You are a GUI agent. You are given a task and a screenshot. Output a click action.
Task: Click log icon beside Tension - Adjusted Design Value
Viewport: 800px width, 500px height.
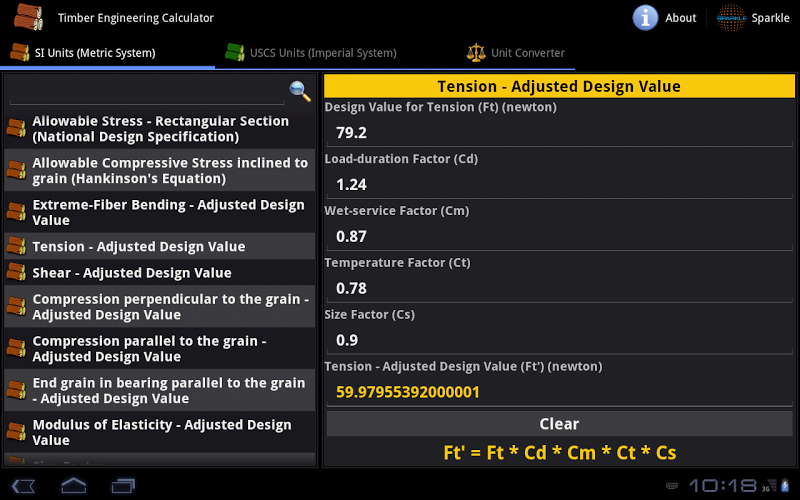16,246
